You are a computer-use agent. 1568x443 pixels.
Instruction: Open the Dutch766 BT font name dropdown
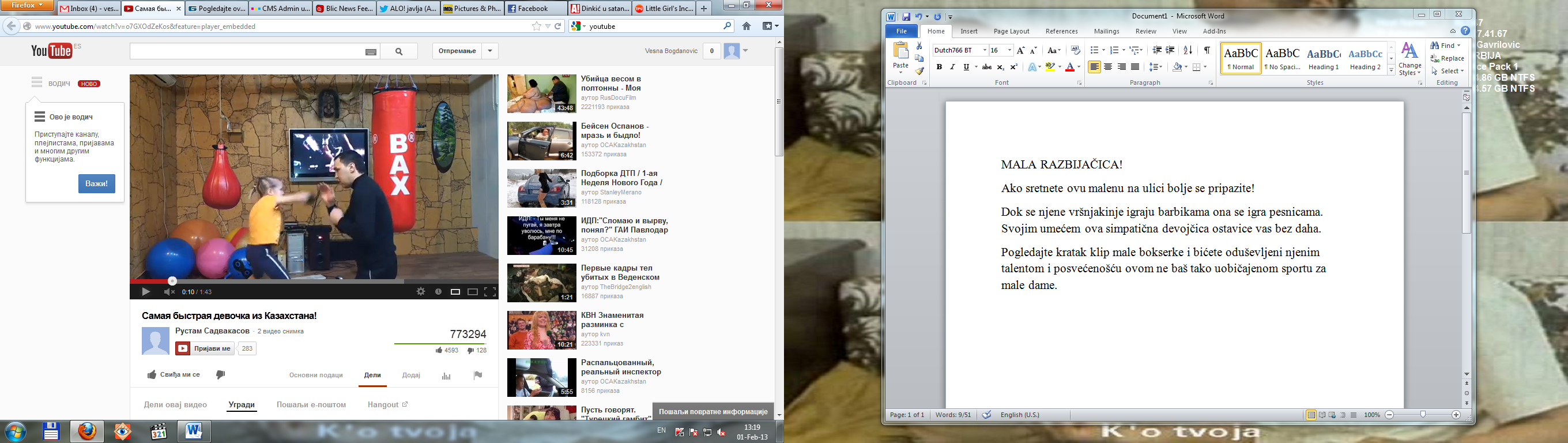[984, 51]
